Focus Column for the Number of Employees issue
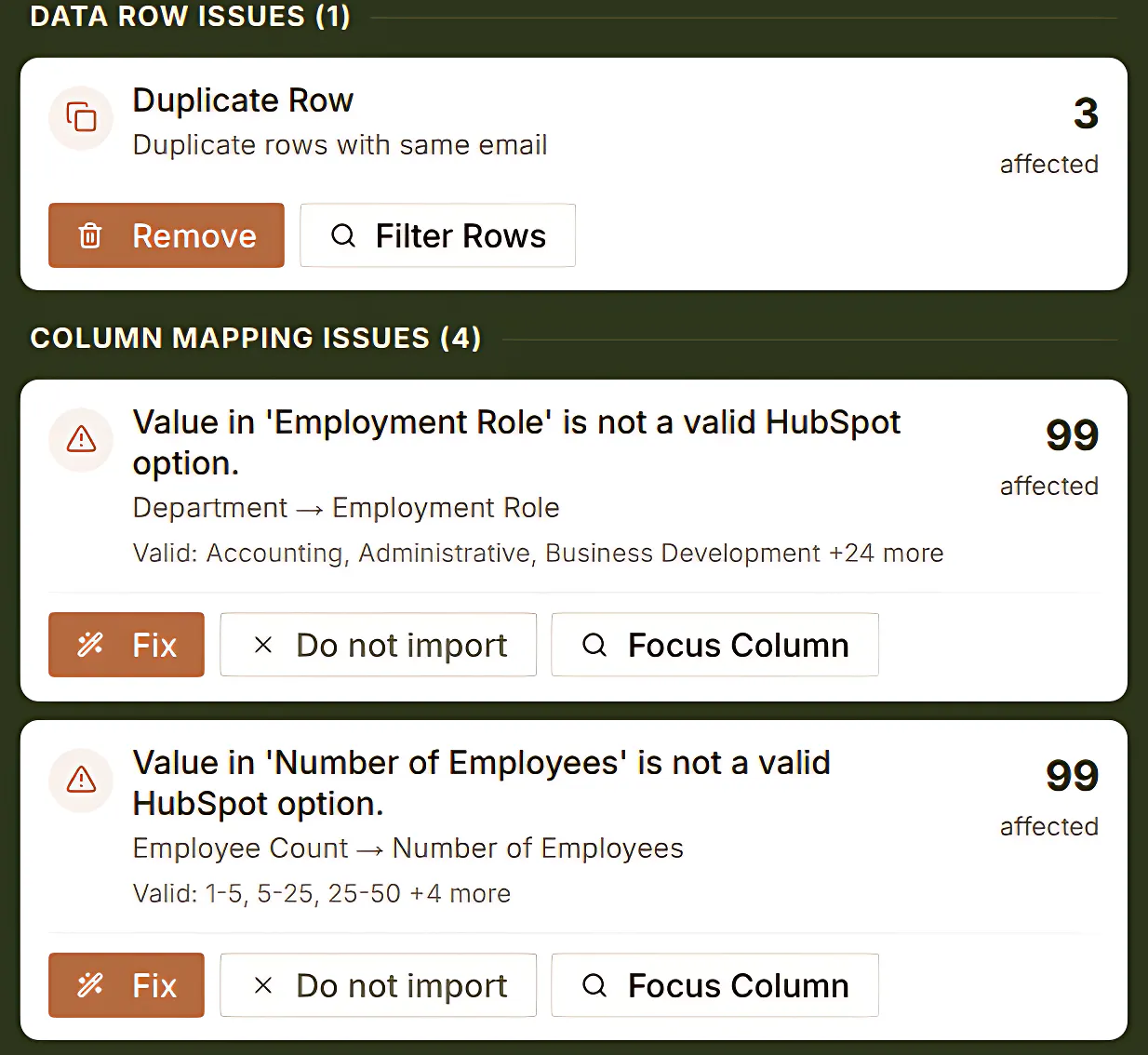This screenshot has height=1055, width=1148. (714, 985)
